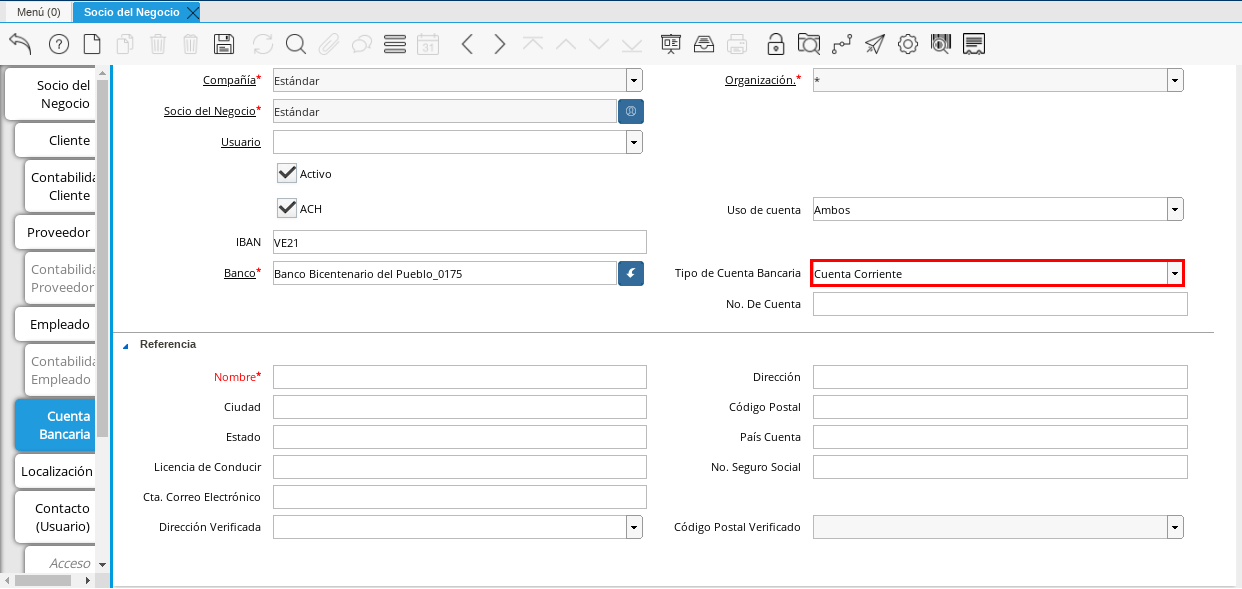Screen dimensions: 1242x589
Task: Toggle the ACH checkbox
Action: [288, 208]
